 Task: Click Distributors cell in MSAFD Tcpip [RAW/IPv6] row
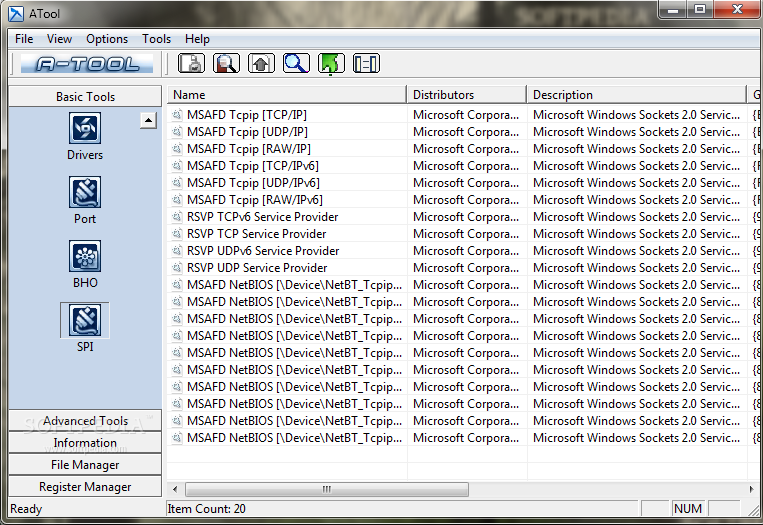[x=466, y=200]
